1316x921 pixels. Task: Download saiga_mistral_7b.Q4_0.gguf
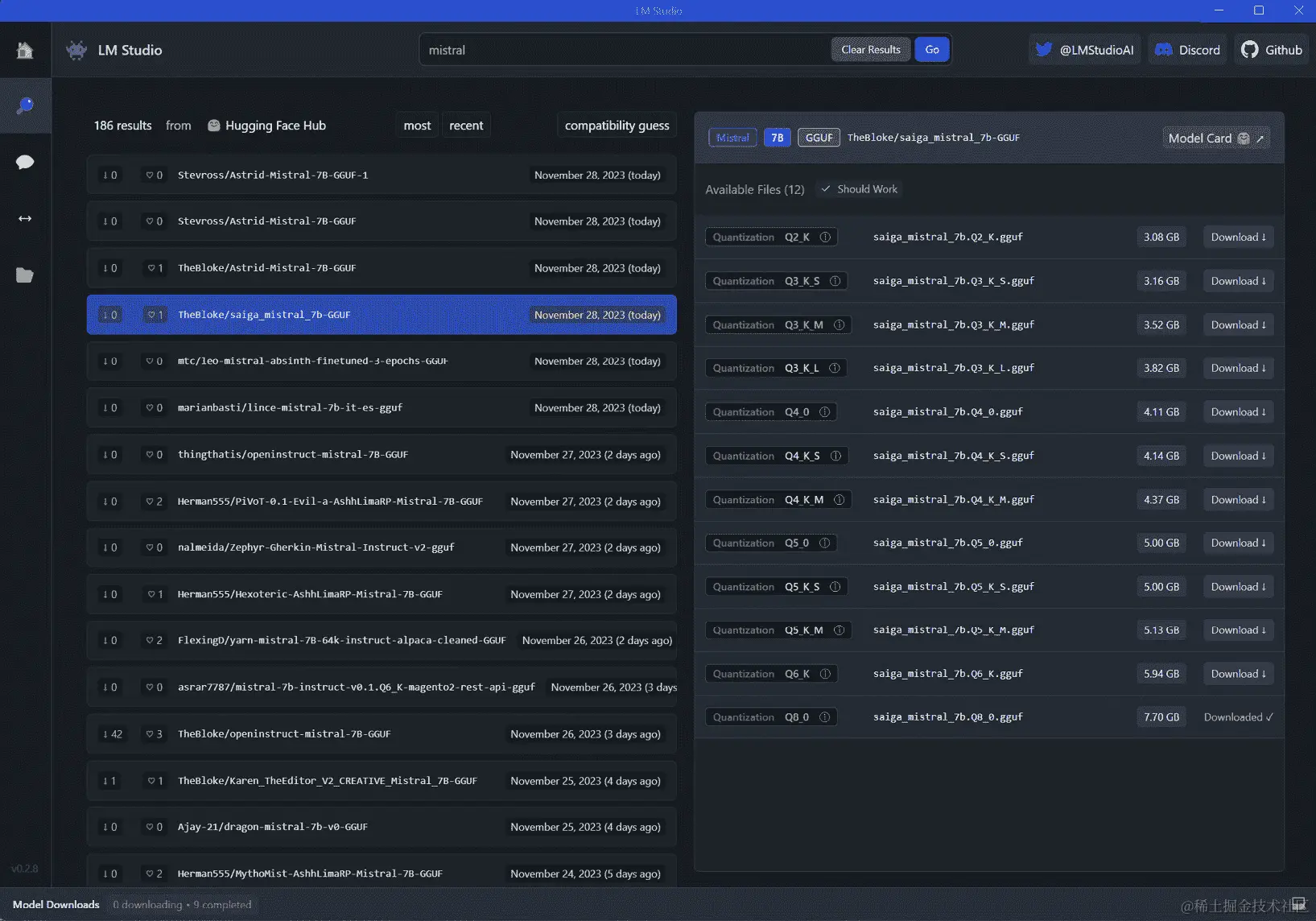click(1239, 412)
